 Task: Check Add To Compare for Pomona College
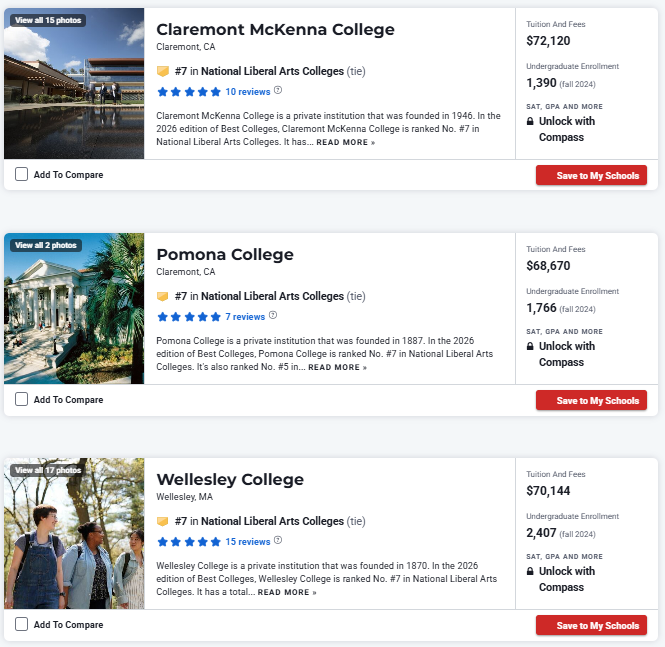click(x=22, y=399)
